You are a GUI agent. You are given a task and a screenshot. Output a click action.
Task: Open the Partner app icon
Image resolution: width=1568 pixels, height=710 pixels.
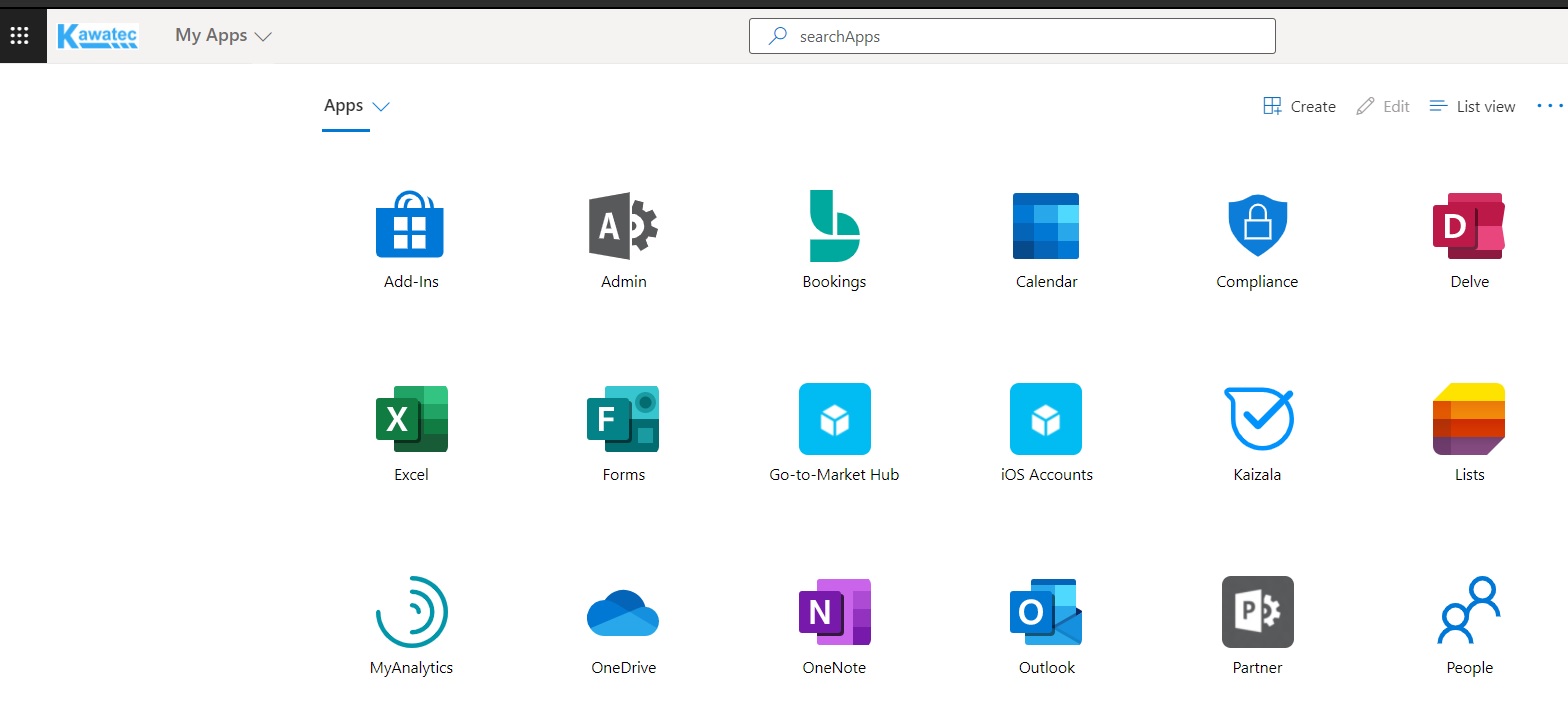(x=1258, y=612)
